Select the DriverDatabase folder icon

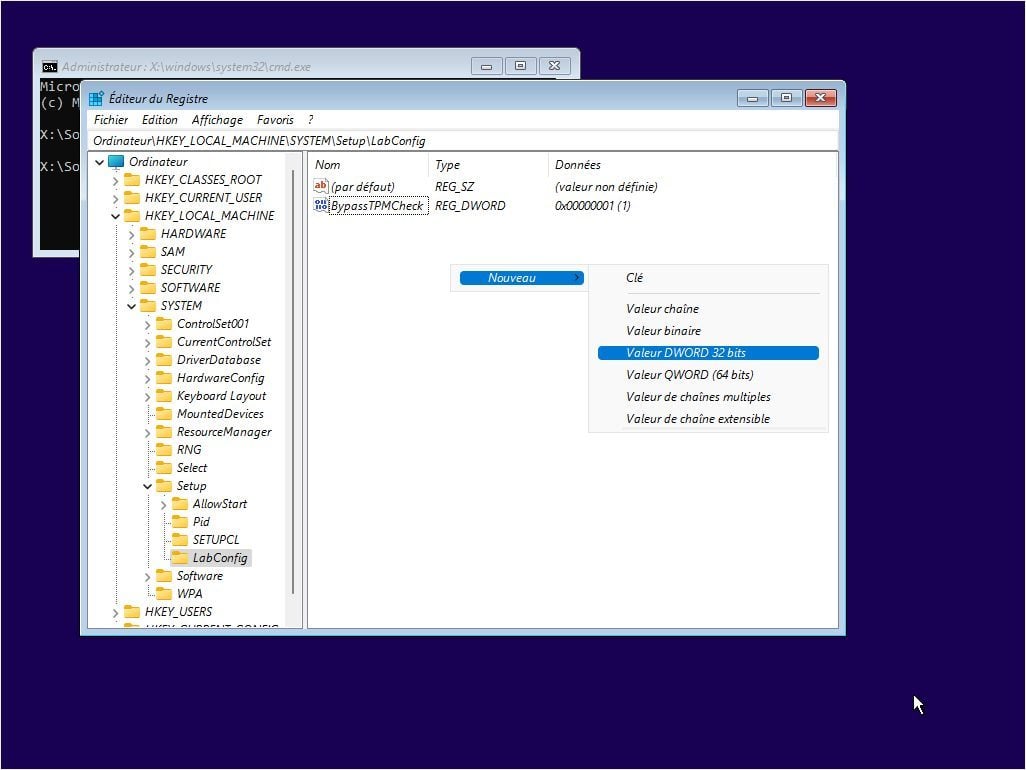(164, 360)
